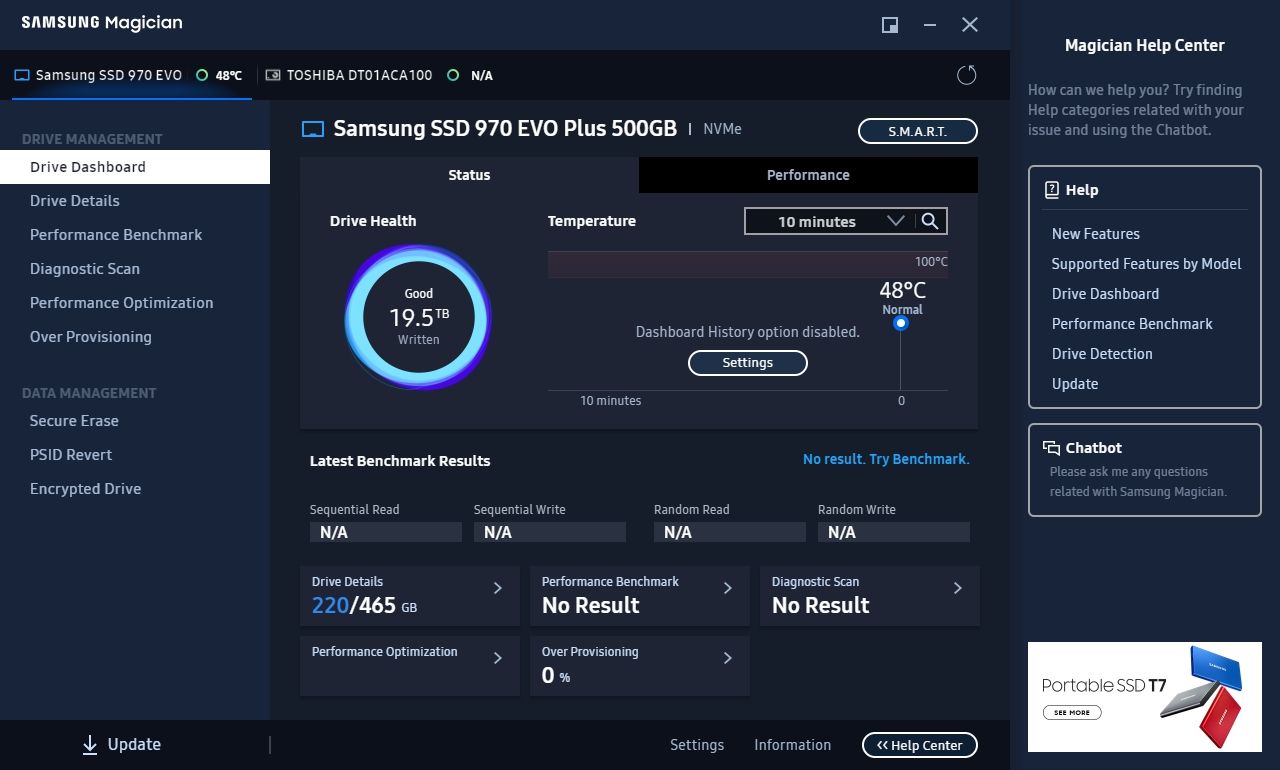This screenshot has width=1280, height=770.
Task: Select Secure Erase in the sidebar
Action: tap(75, 420)
